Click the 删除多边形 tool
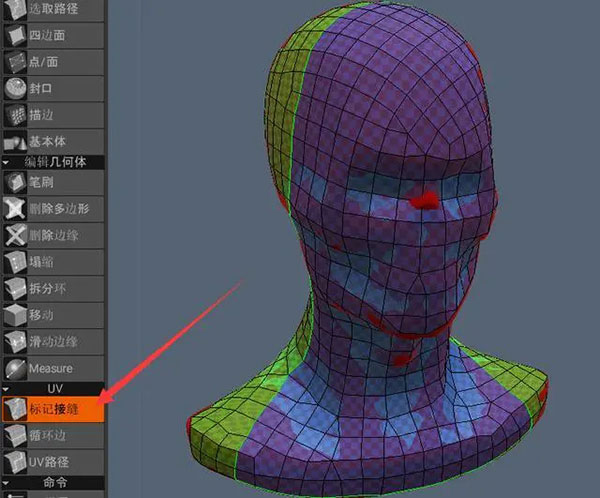 pyautogui.click(x=52, y=209)
